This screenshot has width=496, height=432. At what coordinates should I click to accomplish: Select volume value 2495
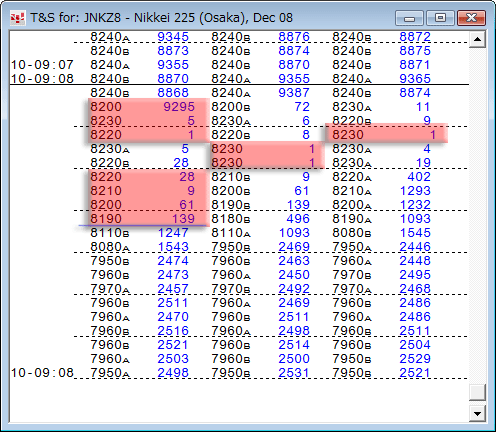click(x=415, y=275)
